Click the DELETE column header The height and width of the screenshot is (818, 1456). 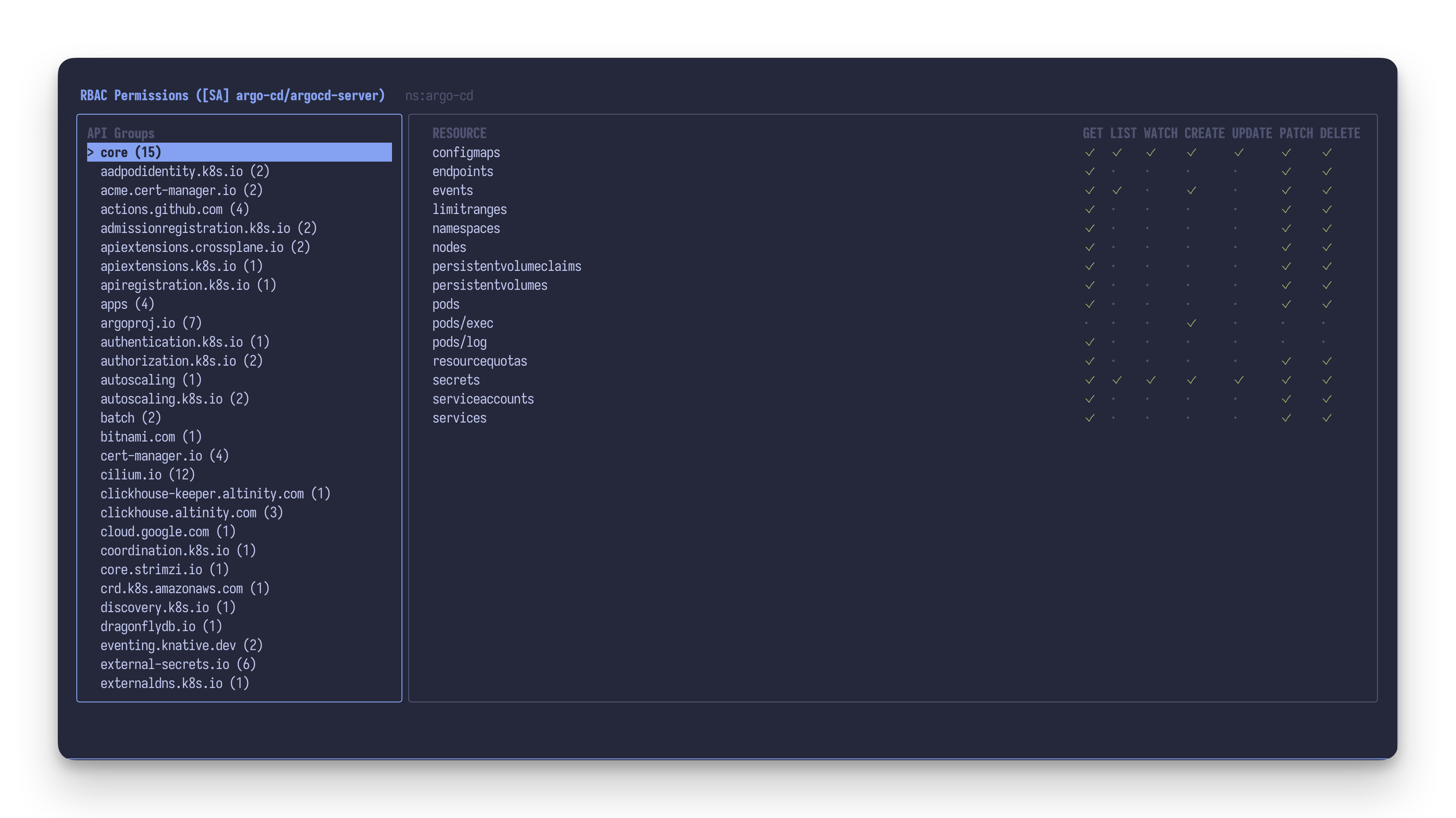1339,133
